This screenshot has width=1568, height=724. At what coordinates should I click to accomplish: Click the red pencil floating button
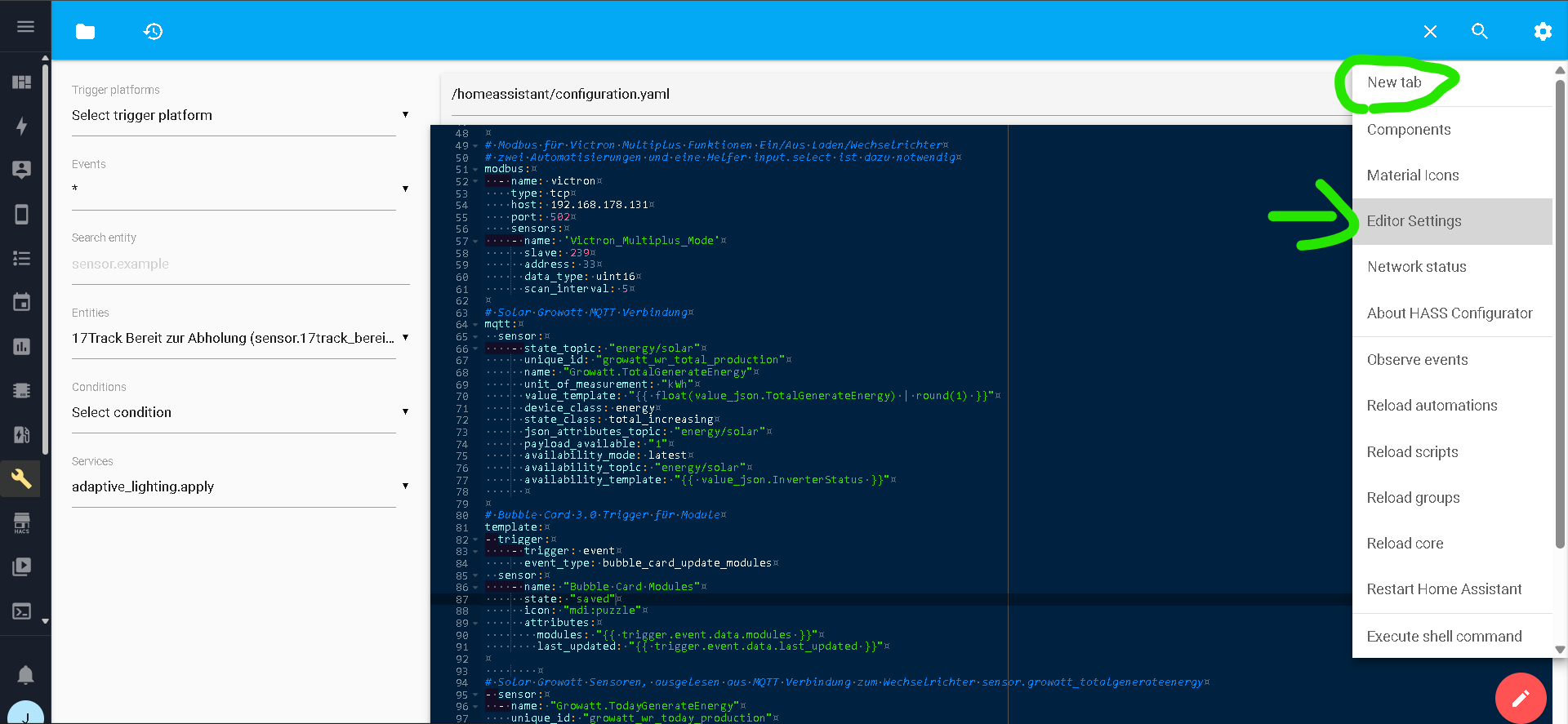1520,698
